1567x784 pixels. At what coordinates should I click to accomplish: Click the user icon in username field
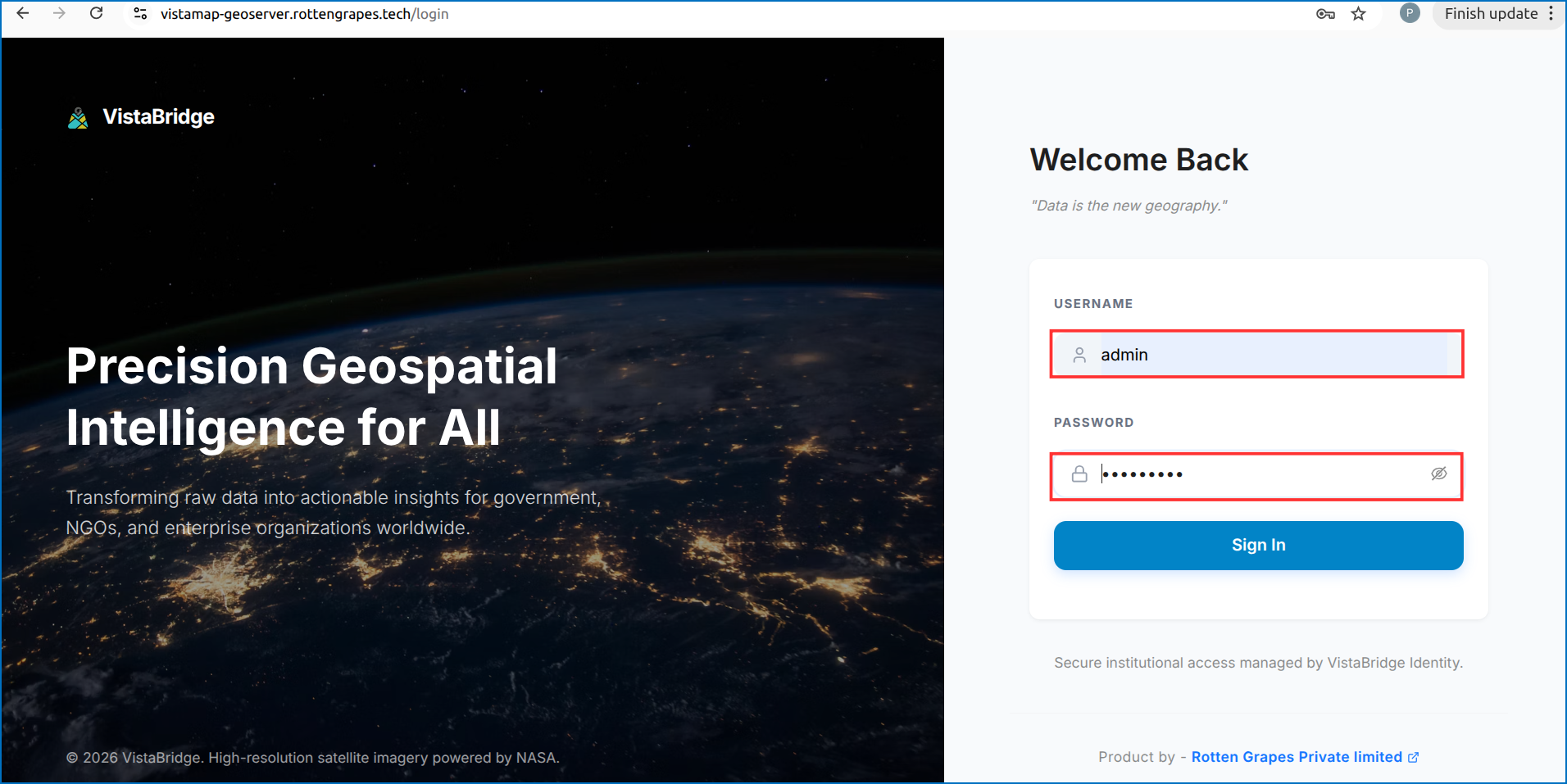[1079, 355]
